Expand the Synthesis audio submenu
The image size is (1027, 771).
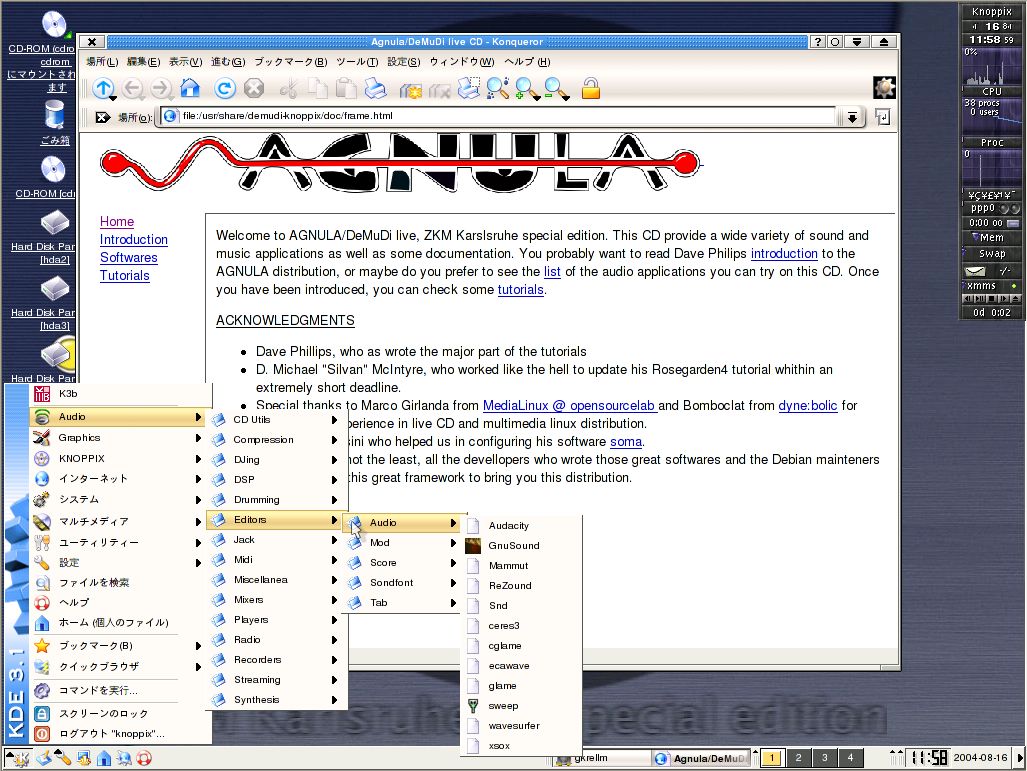tap(275, 700)
